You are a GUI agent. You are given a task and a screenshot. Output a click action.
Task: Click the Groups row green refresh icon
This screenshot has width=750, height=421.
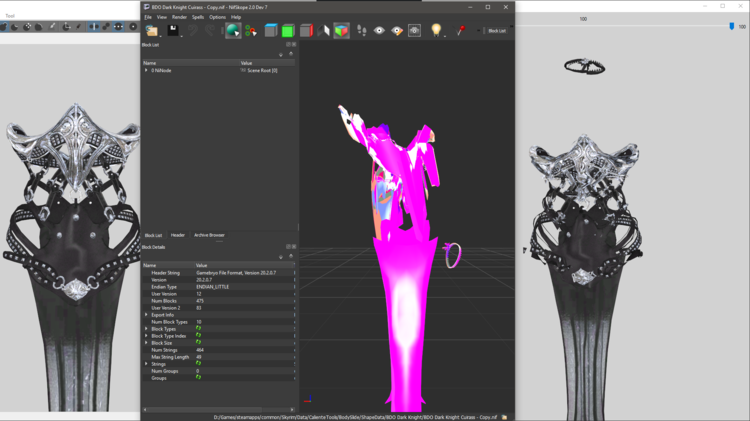(x=198, y=377)
